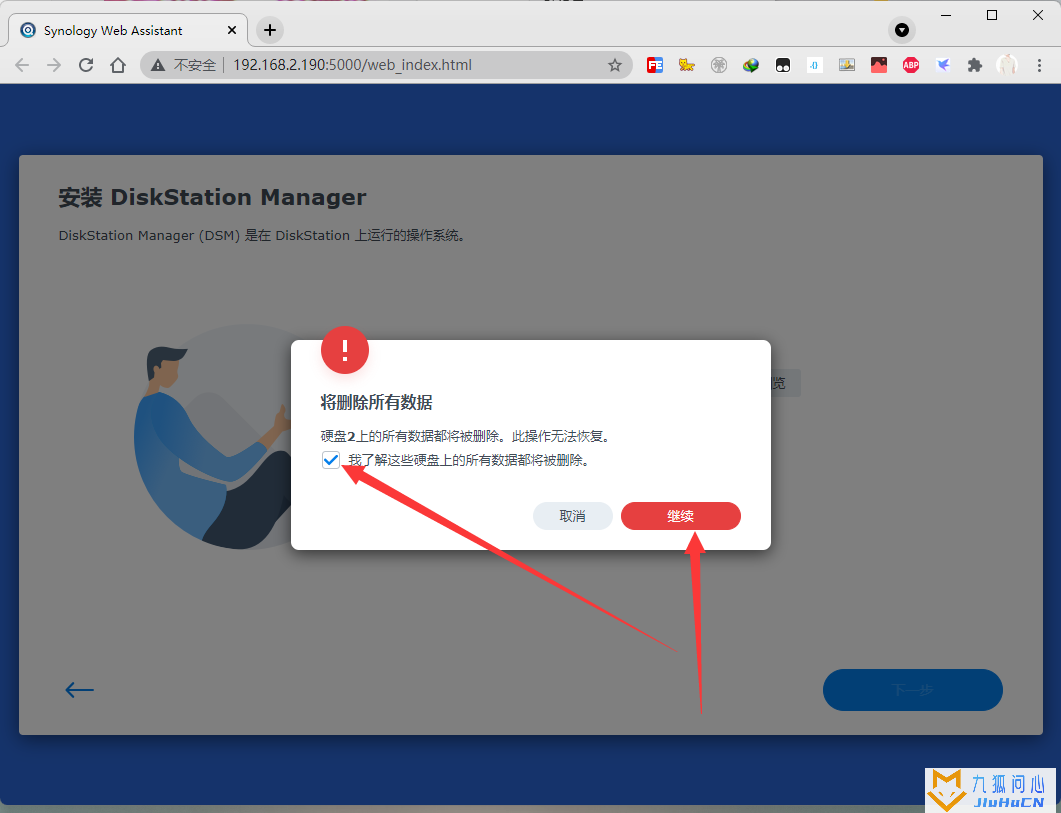Click the colorful globe IDM extension icon
This screenshot has height=813, width=1061.
click(750, 65)
